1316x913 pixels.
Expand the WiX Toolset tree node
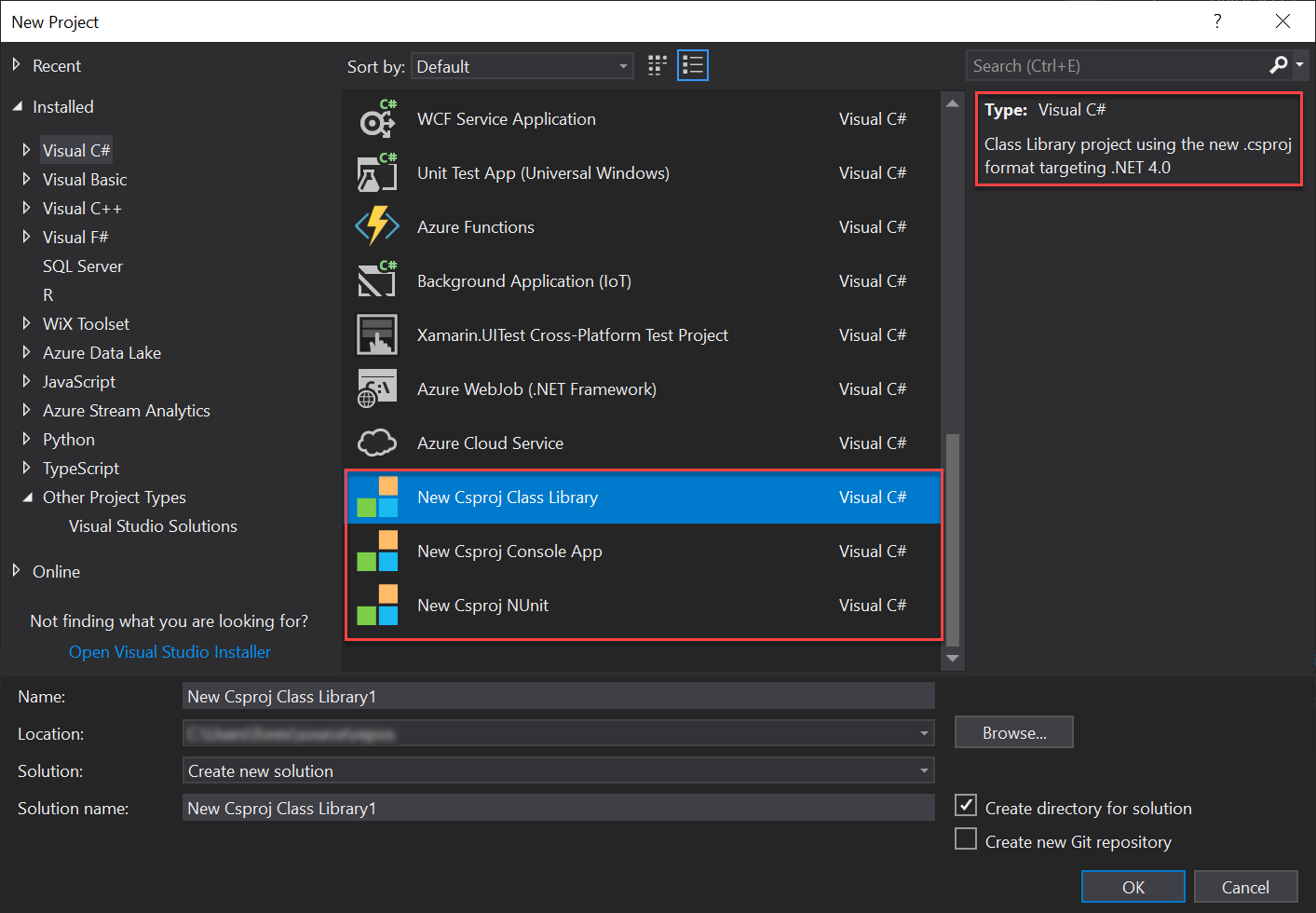(26, 323)
